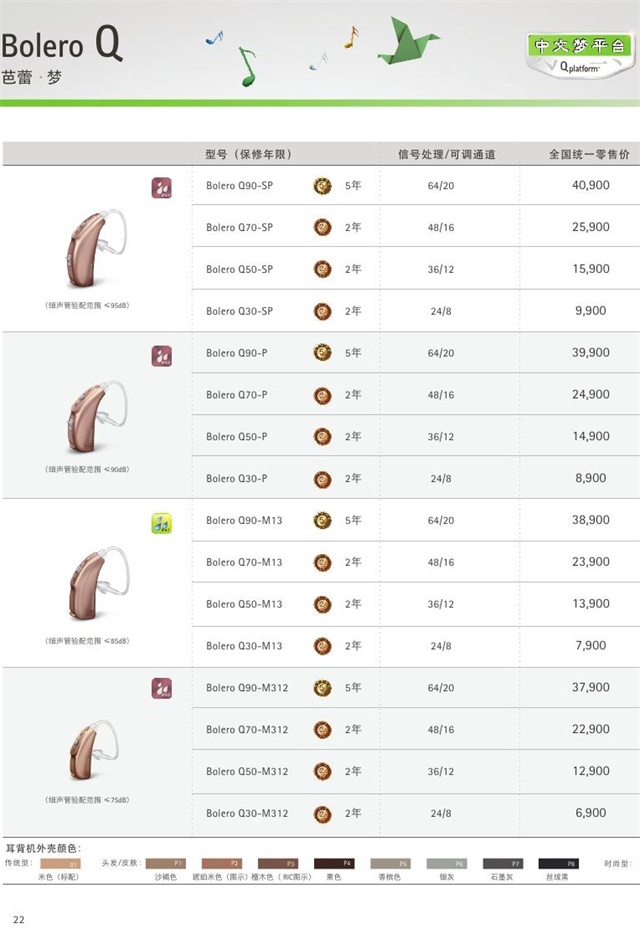Click the 全国统一零售价 column header
The width and height of the screenshot is (640, 939).
click(x=589, y=154)
